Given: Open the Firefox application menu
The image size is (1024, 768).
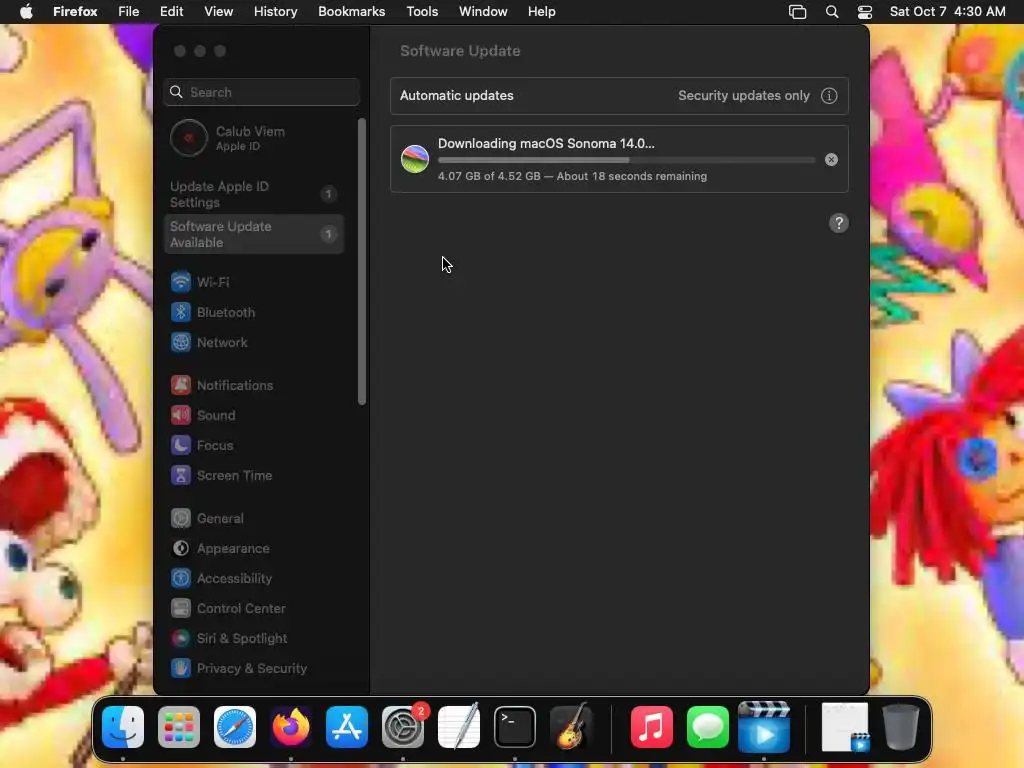Looking at the screenshot, I should point(75,12).
